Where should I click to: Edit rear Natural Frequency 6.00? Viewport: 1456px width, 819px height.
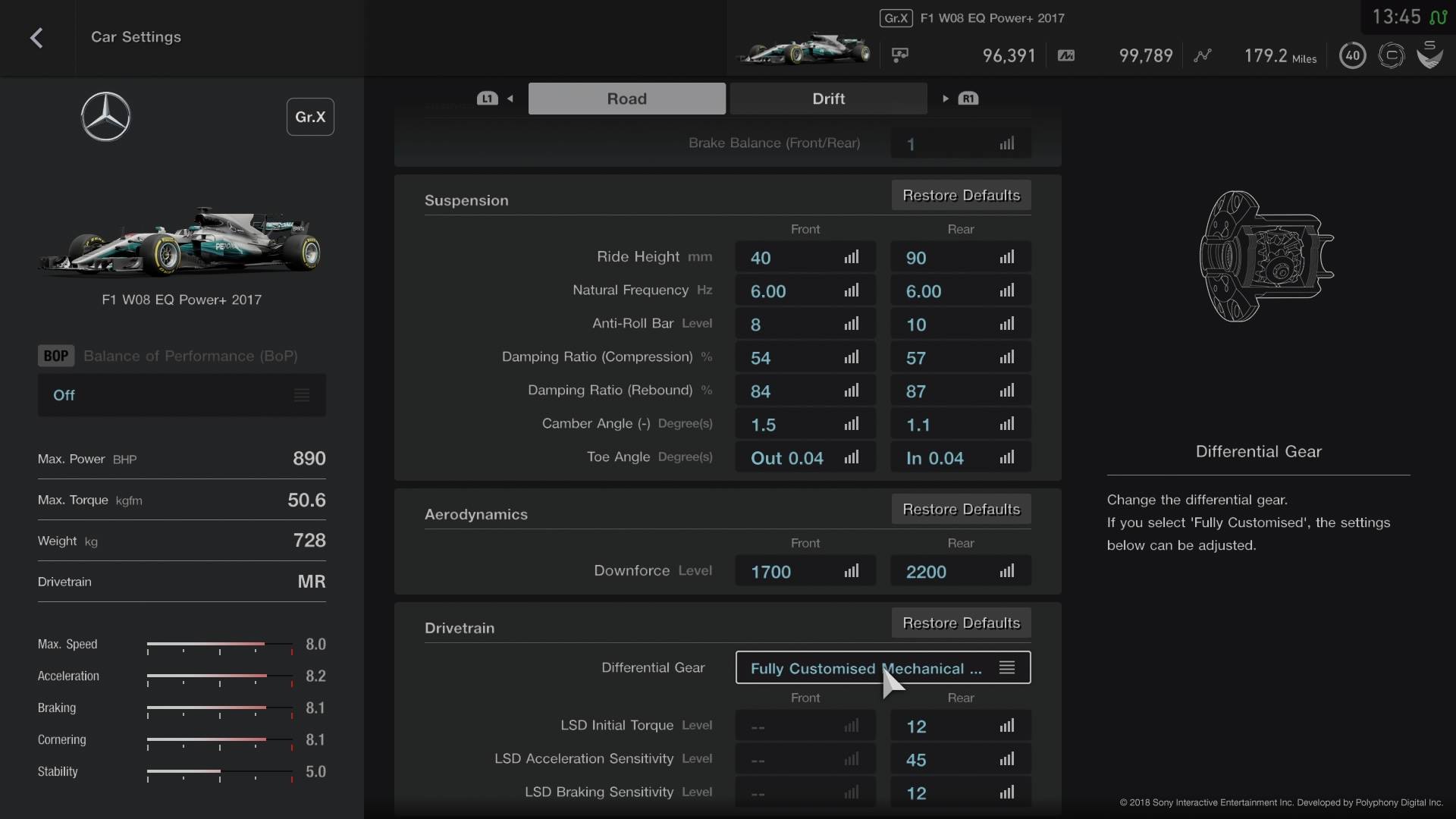tap(960, 290)
